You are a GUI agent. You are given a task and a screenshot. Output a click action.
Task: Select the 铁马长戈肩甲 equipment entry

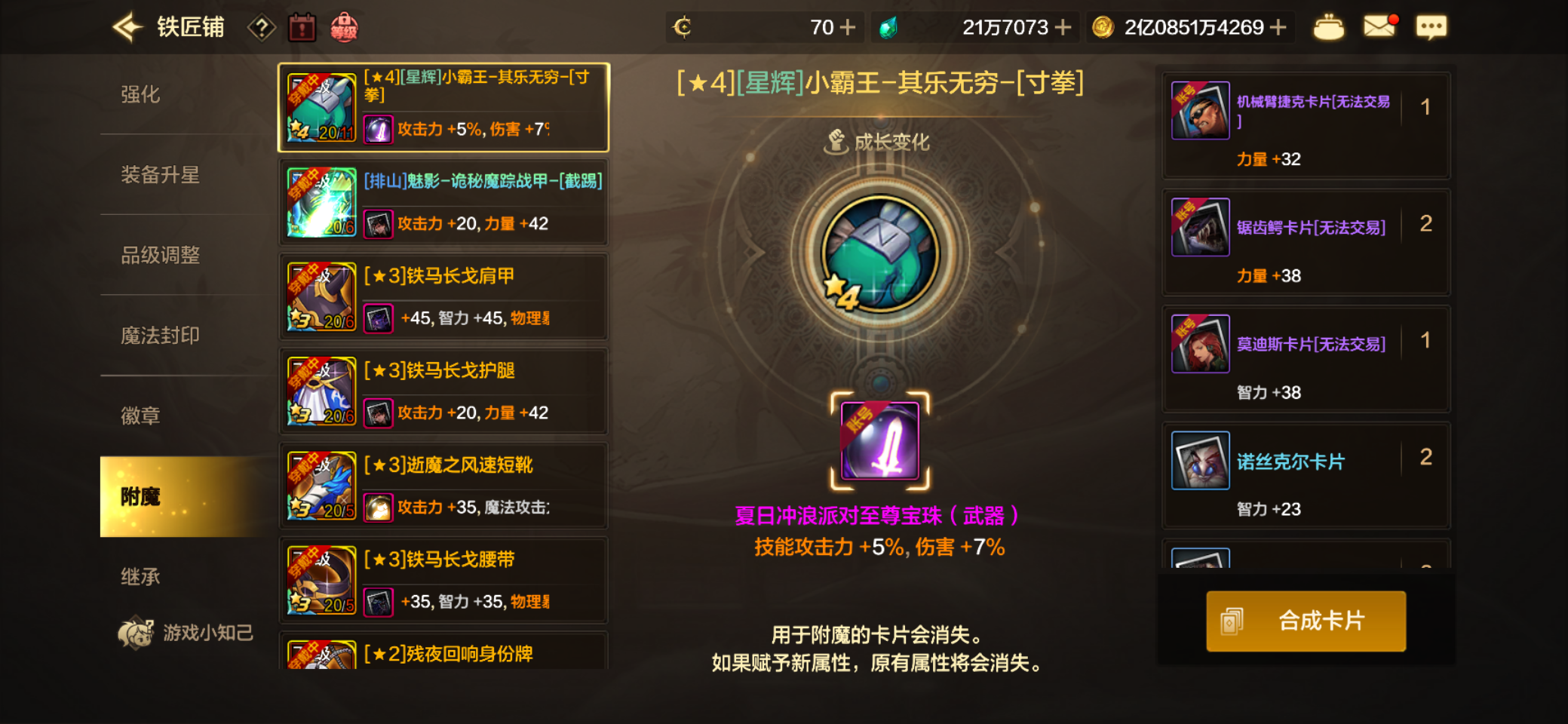[443, 297]
